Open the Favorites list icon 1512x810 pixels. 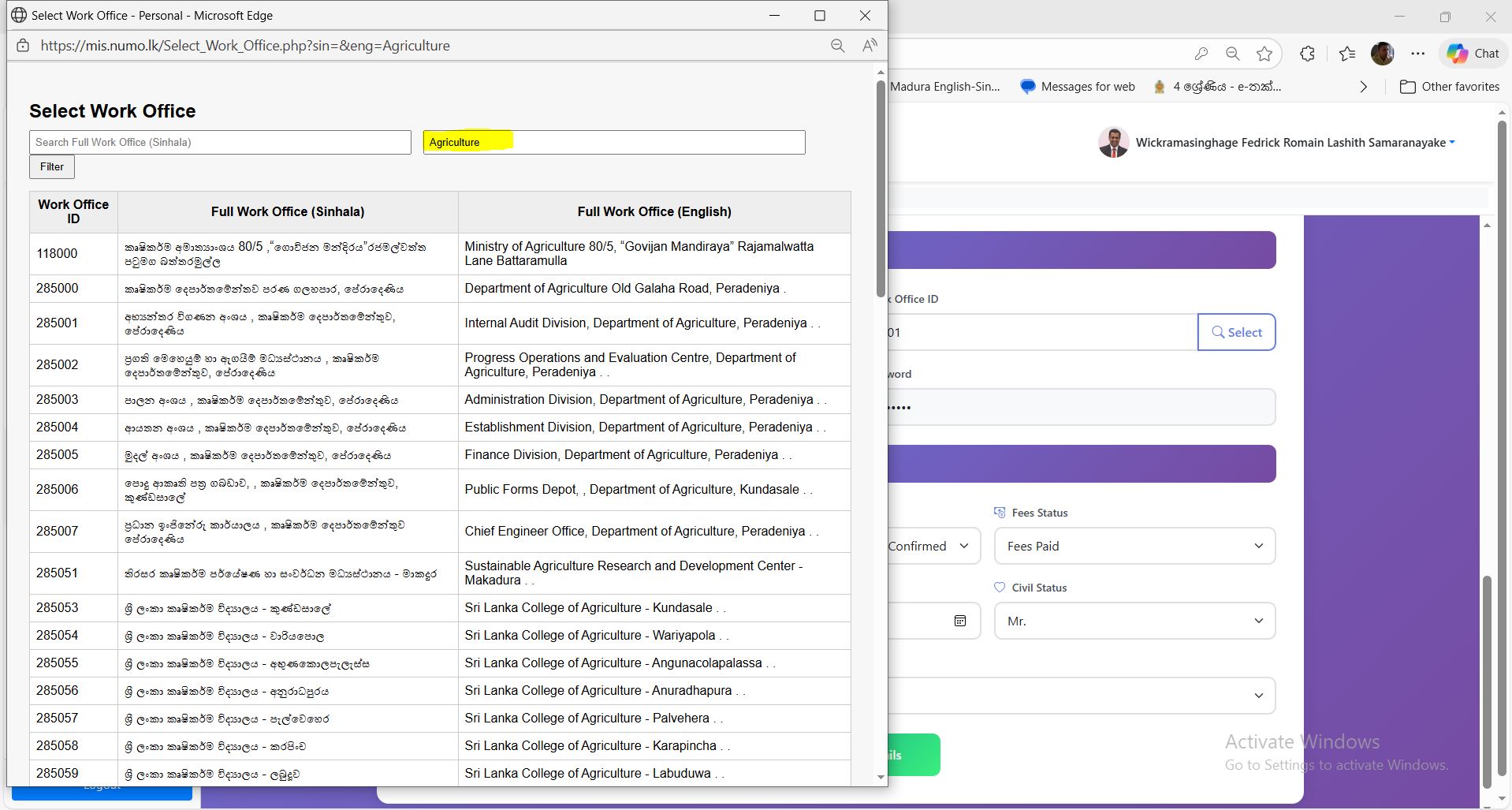click(1347, 54)
